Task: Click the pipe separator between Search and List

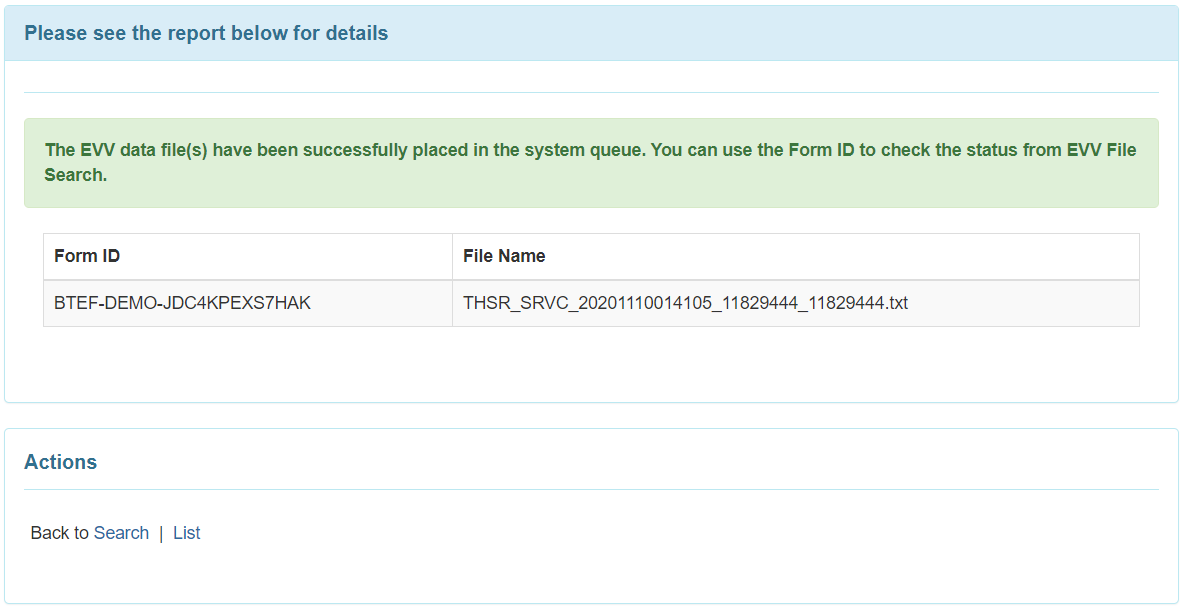Action: tap(161, 533)
